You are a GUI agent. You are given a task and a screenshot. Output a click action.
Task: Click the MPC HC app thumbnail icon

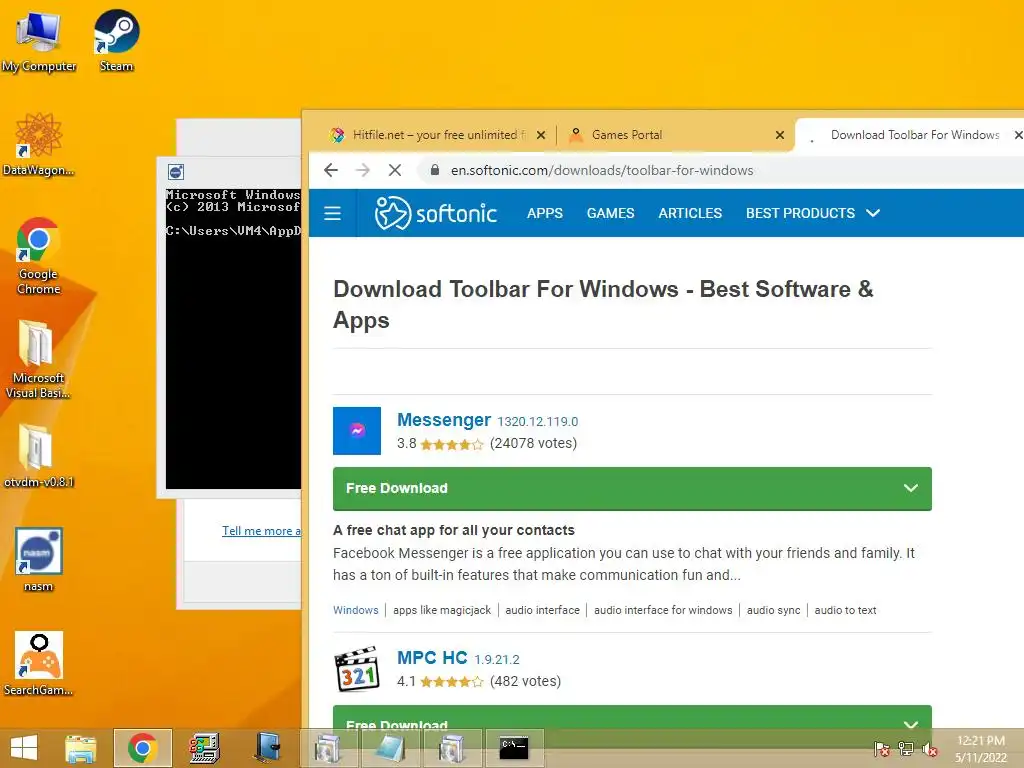pos(357,669)
